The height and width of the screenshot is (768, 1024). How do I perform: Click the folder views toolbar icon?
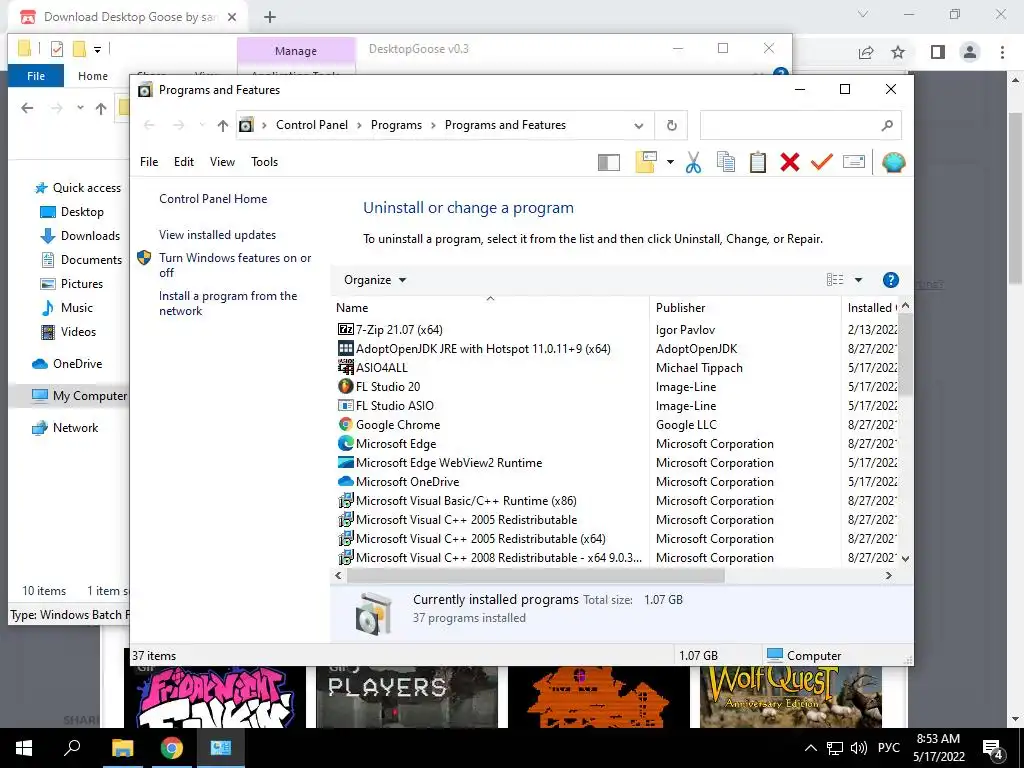(646, 162)
